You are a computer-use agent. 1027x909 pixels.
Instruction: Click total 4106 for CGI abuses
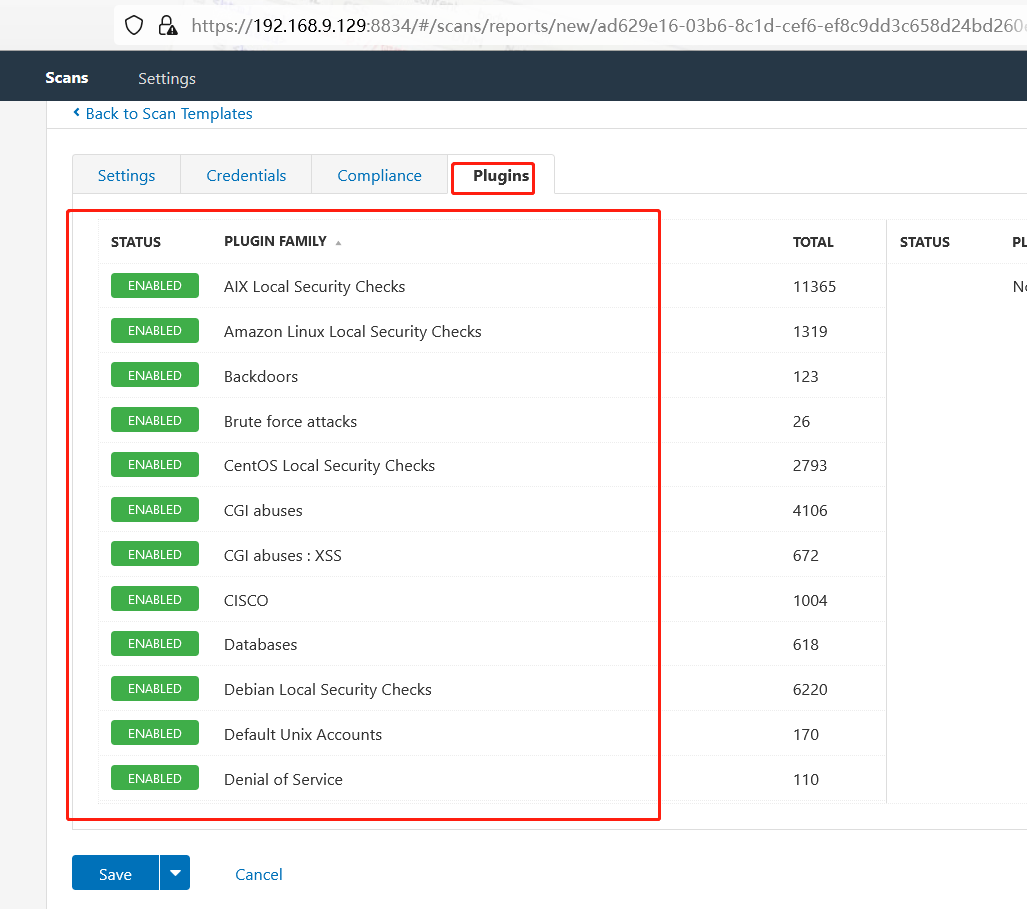(810, 511)
